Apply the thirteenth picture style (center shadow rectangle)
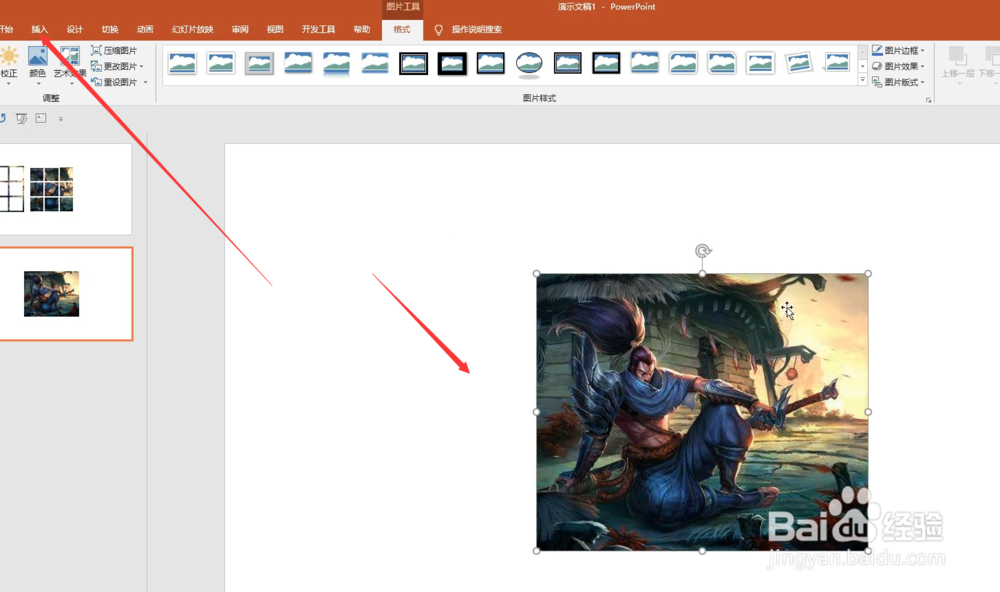1000x592 pixels. click(x=645, y=63)
